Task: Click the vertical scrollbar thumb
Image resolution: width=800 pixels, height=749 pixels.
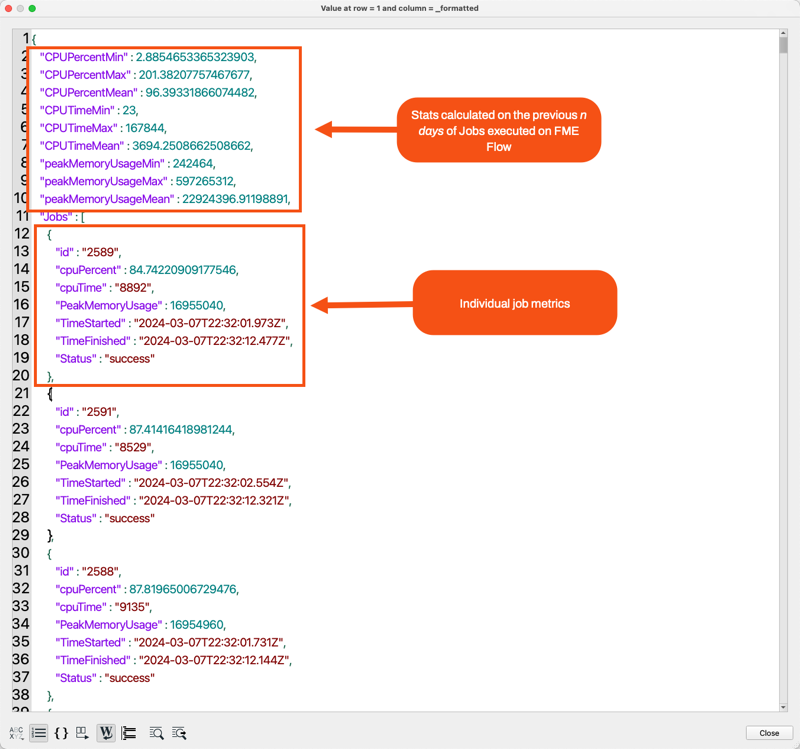Action: click(x=783, y=45)
